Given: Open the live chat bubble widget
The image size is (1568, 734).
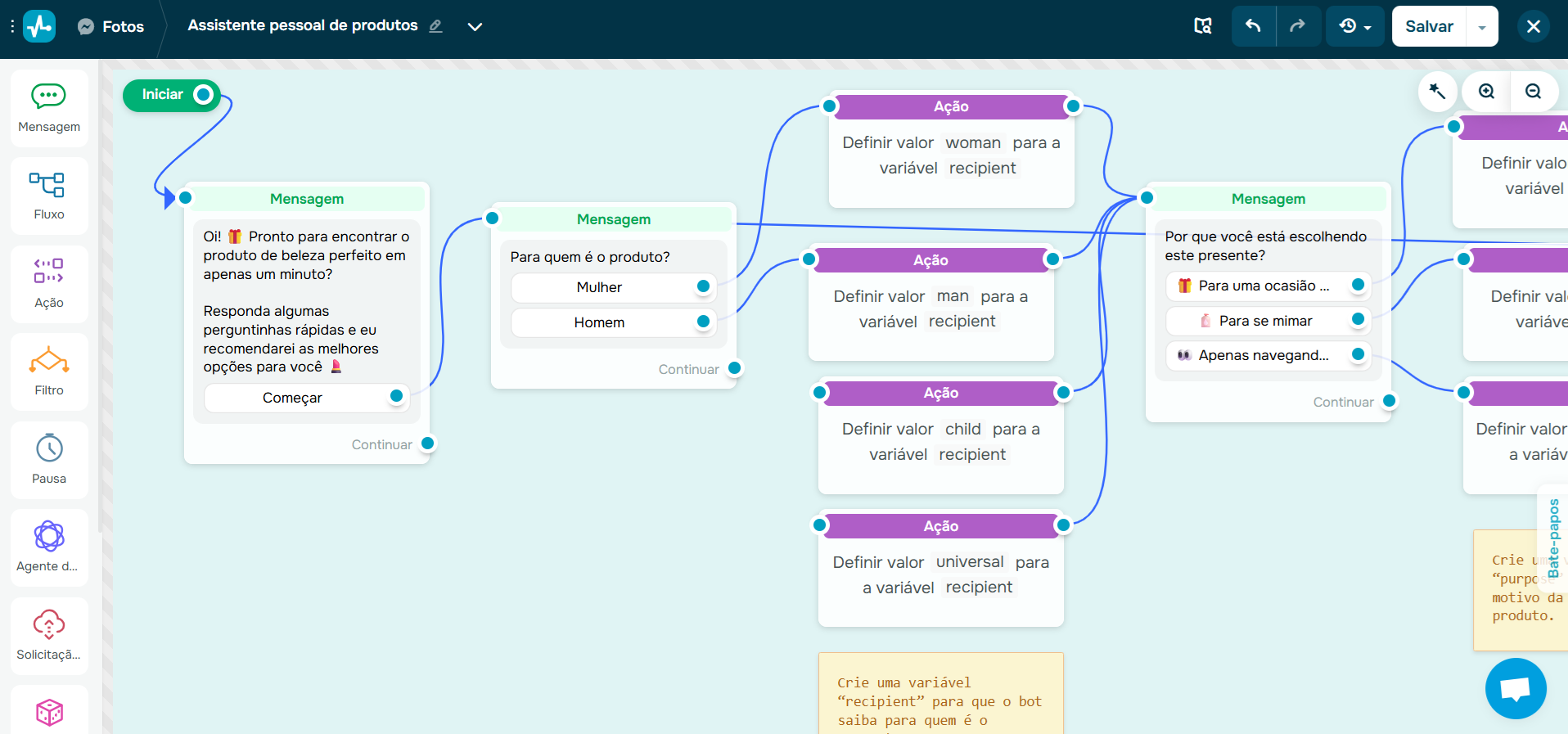Looking at the screenshot, I should point(1516,688).
